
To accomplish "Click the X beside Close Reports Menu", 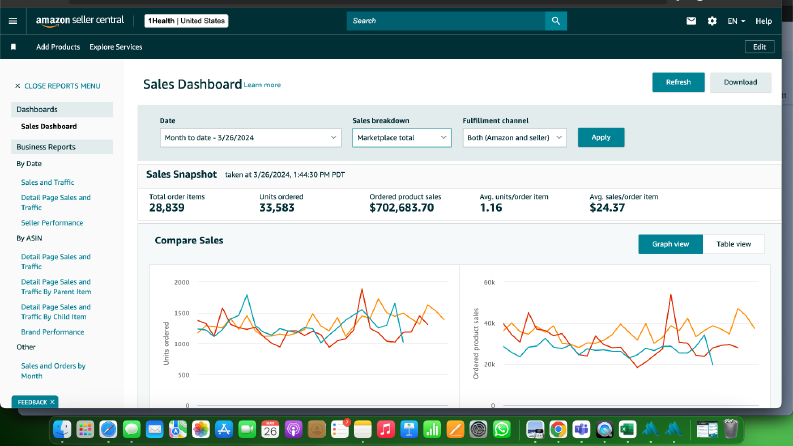I will point(18,86).
